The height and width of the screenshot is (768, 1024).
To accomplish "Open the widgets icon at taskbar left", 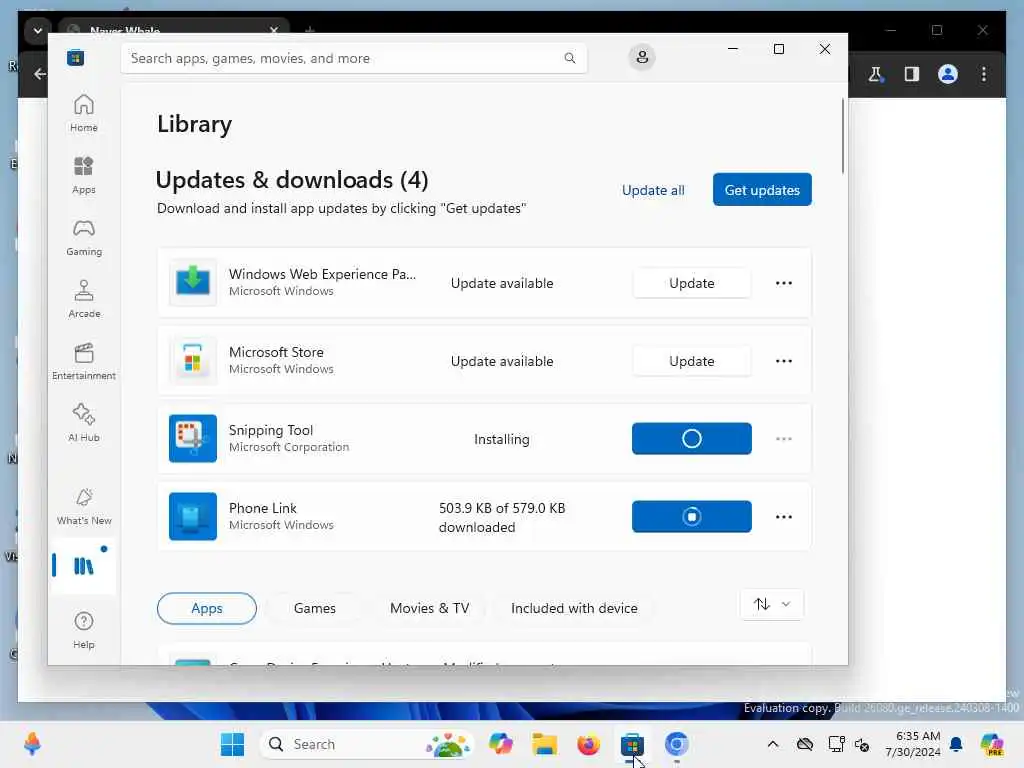I will [32, 744].
